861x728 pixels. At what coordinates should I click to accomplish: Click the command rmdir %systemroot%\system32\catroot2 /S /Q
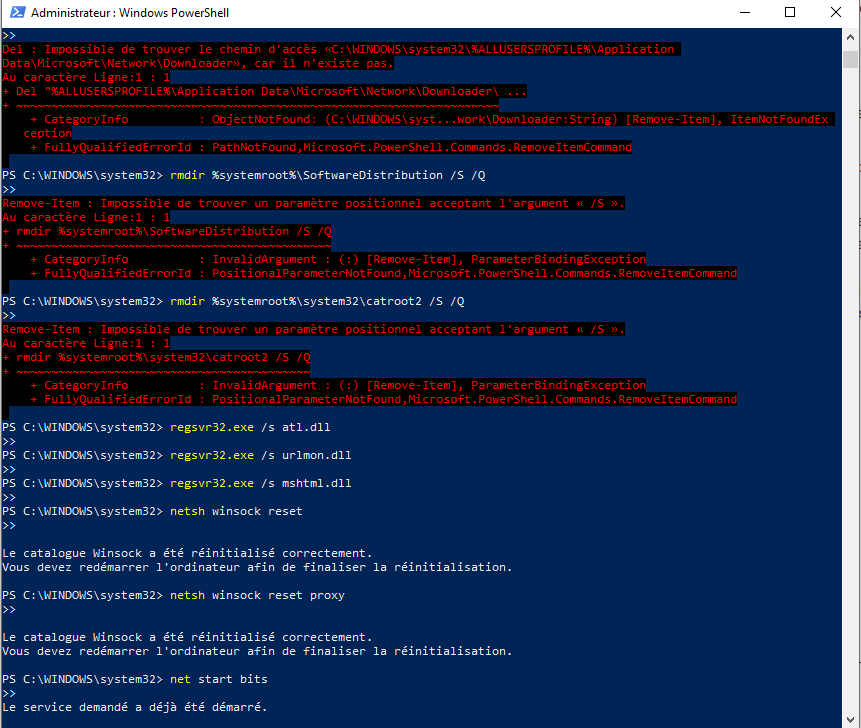pyautogui.click(x=317, y=301)
